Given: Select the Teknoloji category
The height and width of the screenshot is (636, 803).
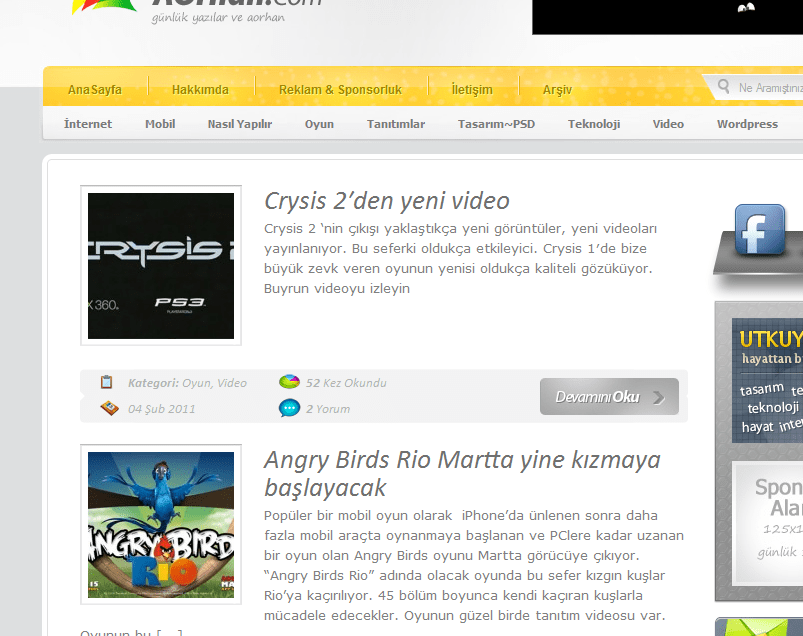Looking at the screenshot, I should click(594, 124).
